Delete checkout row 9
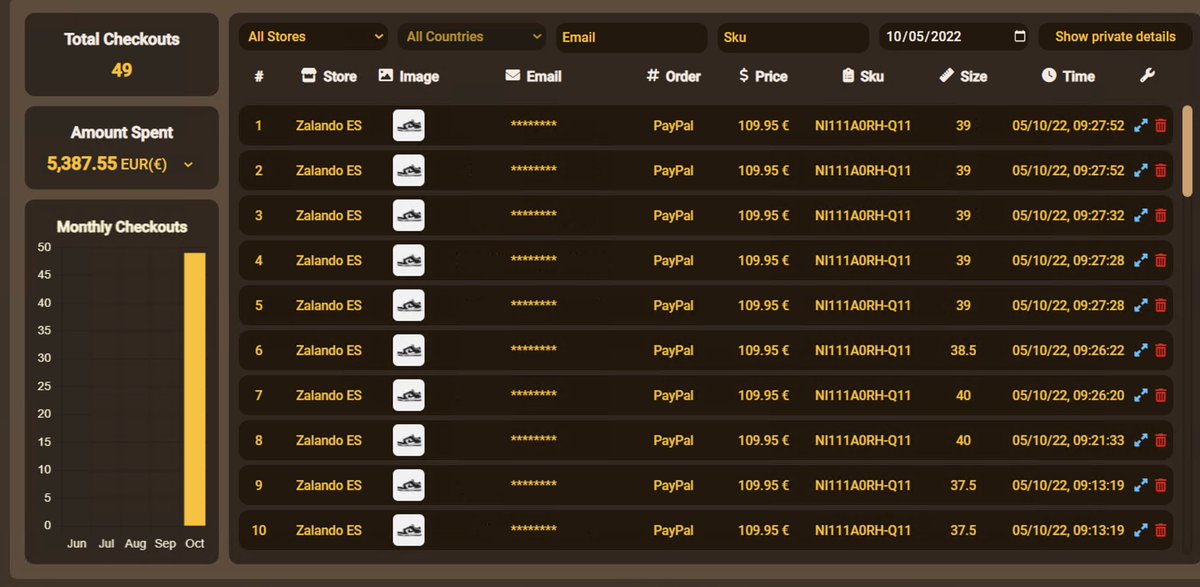 1161,486
